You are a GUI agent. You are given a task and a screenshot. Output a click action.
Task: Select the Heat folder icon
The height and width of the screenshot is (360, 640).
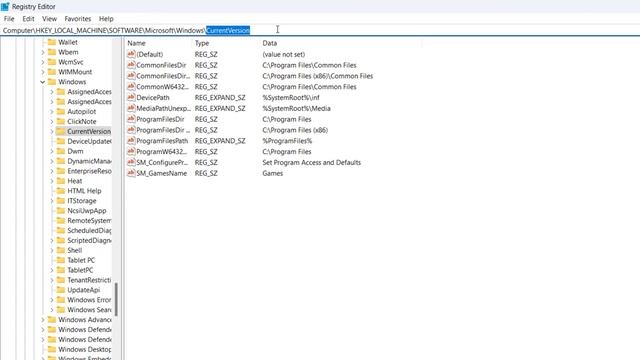pyautogui.click(x=61, y=181)
